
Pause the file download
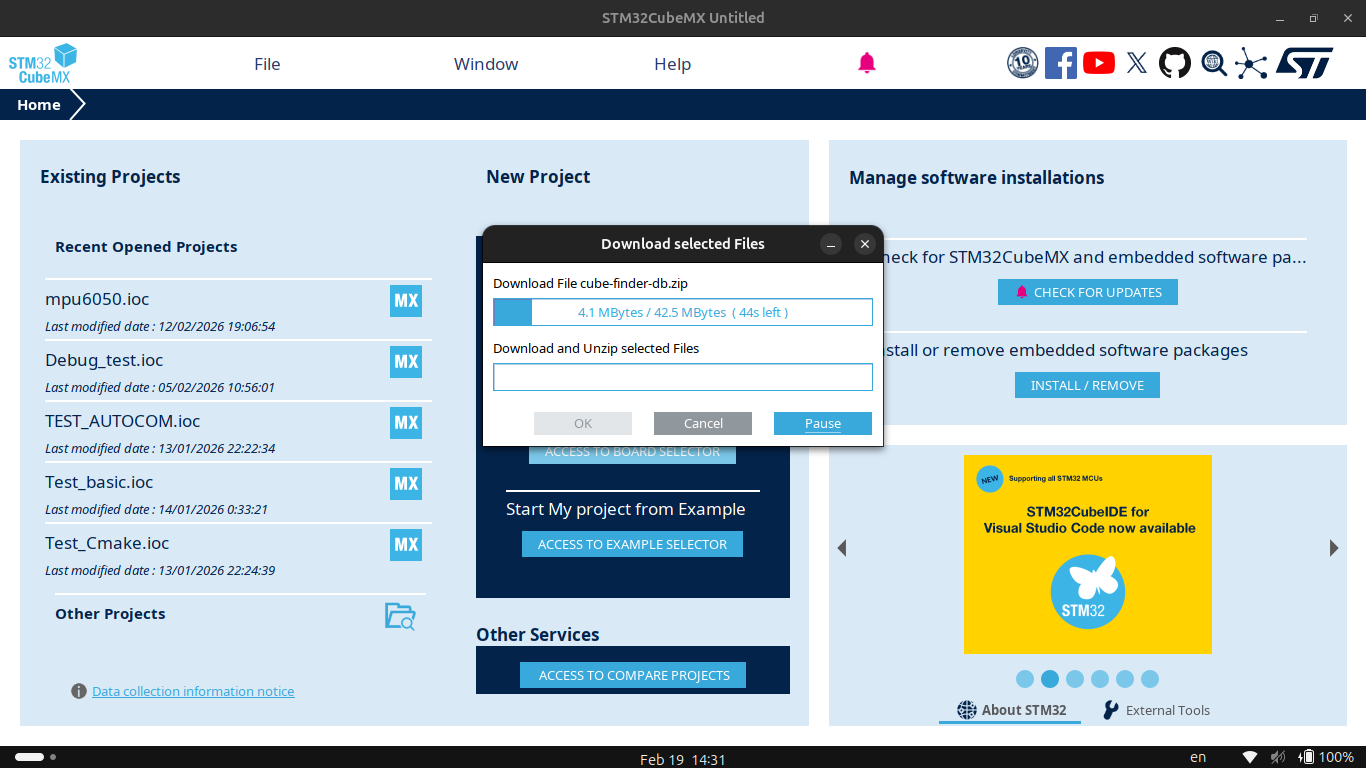coord(823,423)
